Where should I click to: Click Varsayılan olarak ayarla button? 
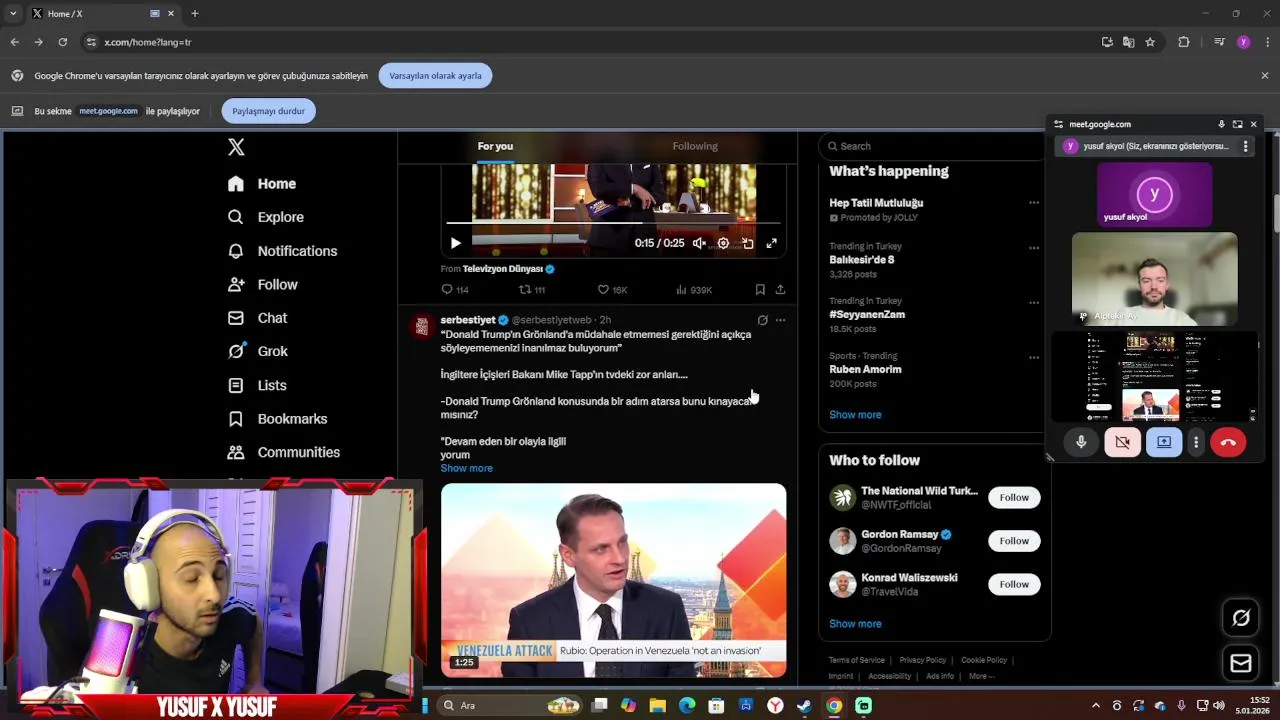coord(435,76)
